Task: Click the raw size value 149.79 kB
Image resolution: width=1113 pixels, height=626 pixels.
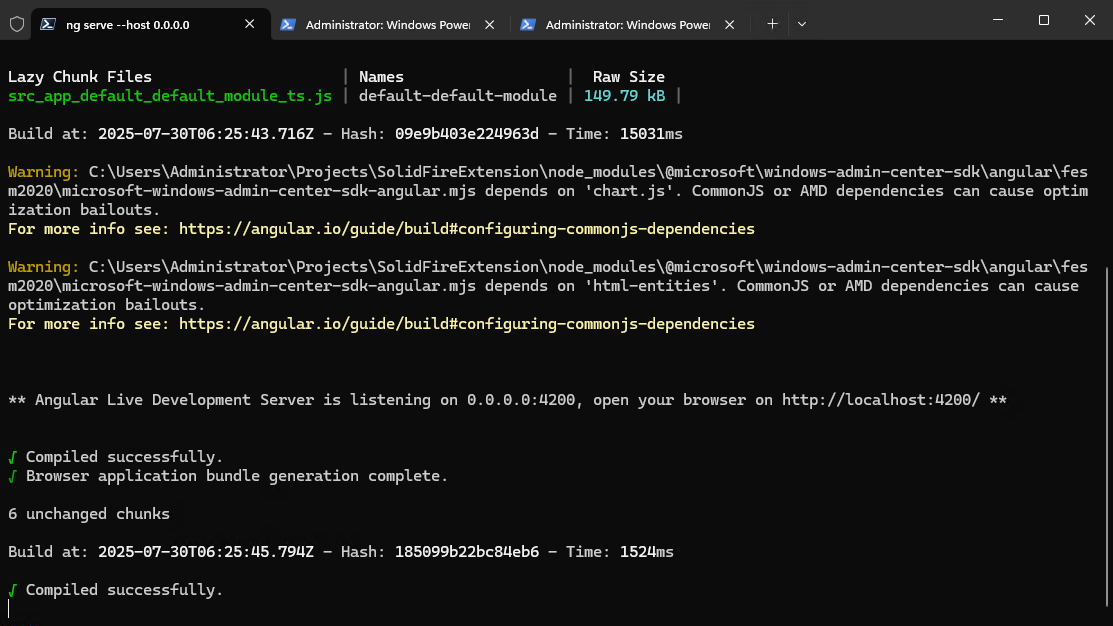Action: [624, 96]
